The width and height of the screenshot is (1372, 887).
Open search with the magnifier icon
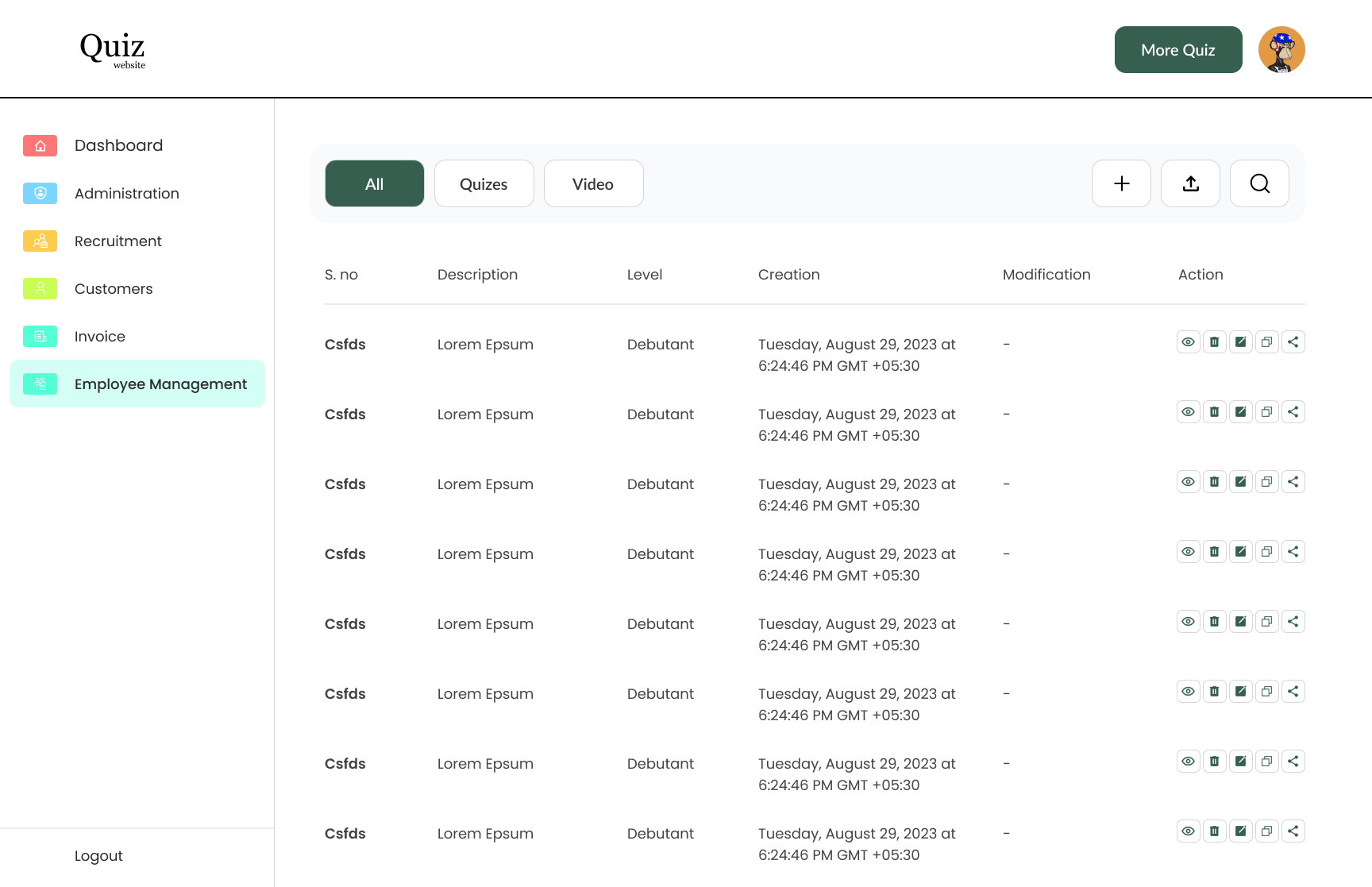[x=1259, y=183]
